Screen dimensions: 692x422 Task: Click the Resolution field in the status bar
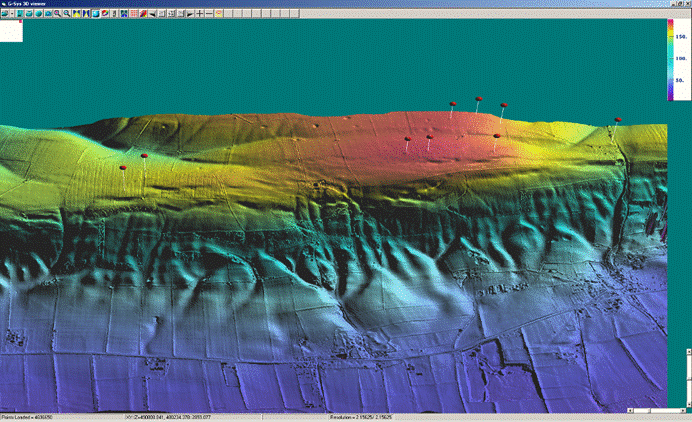coord(360,417)
